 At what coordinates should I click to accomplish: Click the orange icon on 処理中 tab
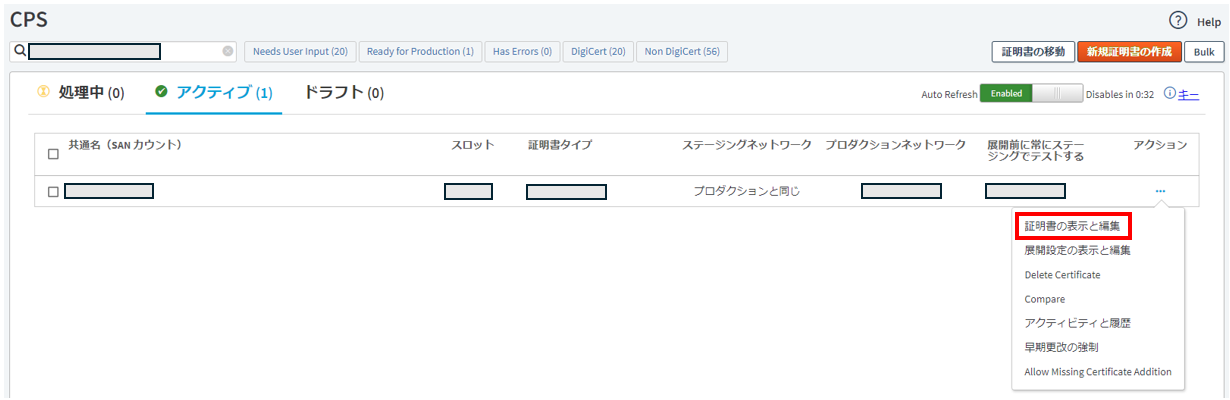pos(43,93)
